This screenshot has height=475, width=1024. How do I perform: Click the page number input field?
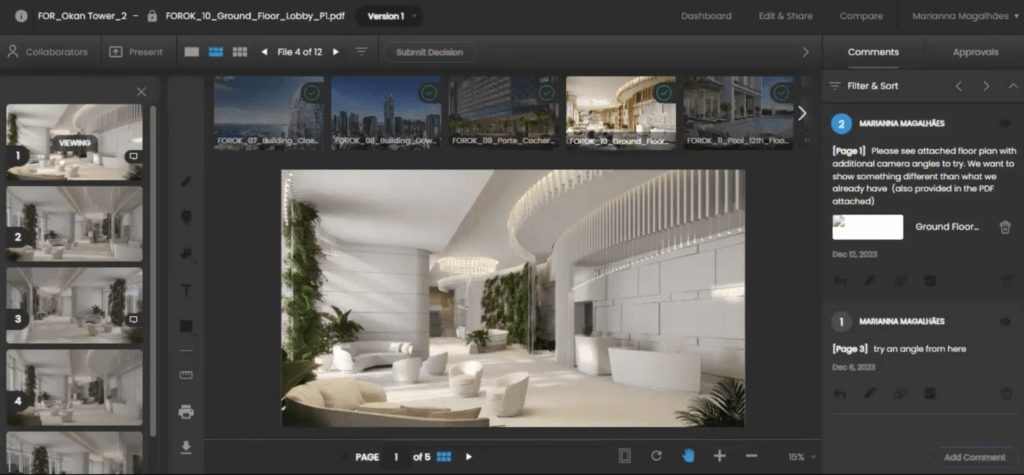click(396, 457)
